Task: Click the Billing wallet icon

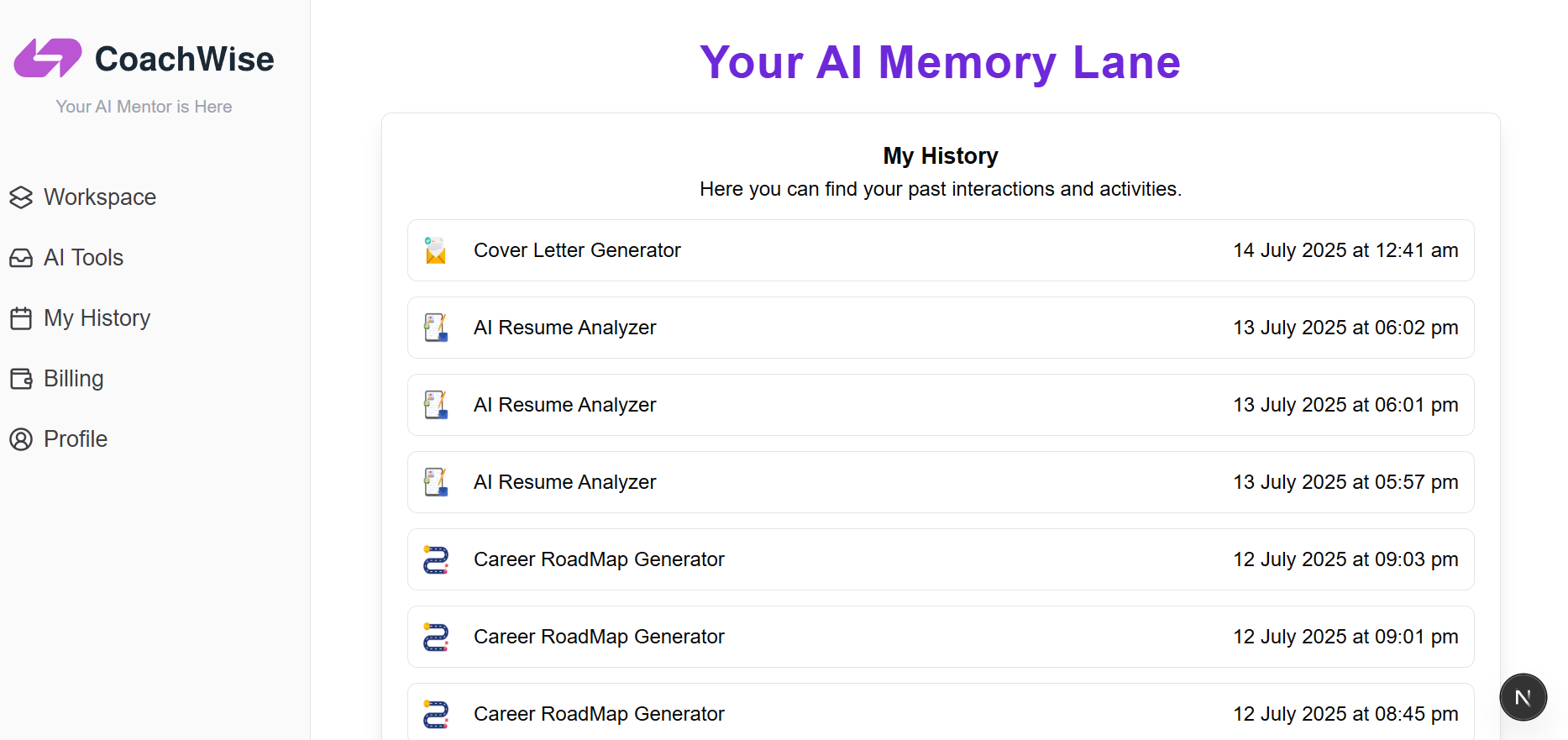Action: pyautogui.click(x=21, y=379)
